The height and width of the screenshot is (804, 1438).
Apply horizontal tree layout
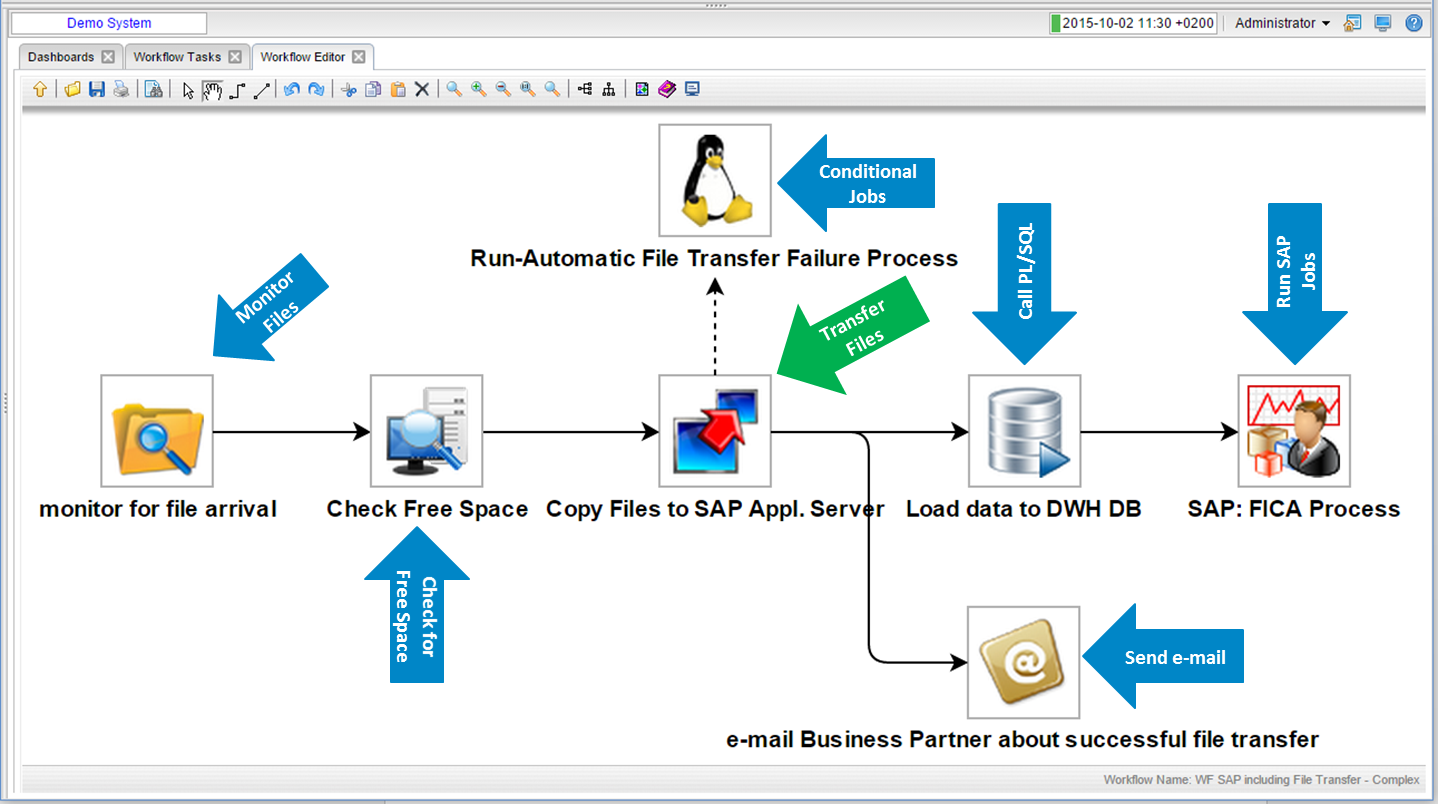(584, 90)
